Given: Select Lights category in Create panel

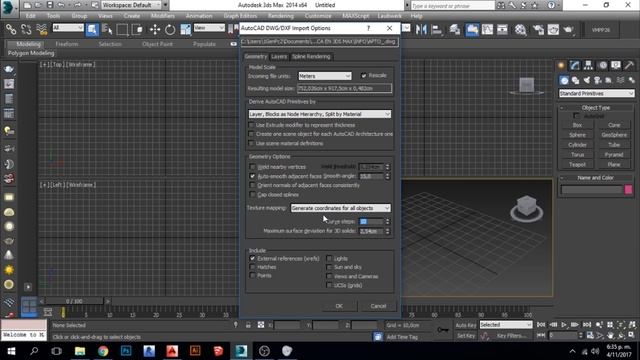Looking at the screenshot, I should [x=587, y=80].
